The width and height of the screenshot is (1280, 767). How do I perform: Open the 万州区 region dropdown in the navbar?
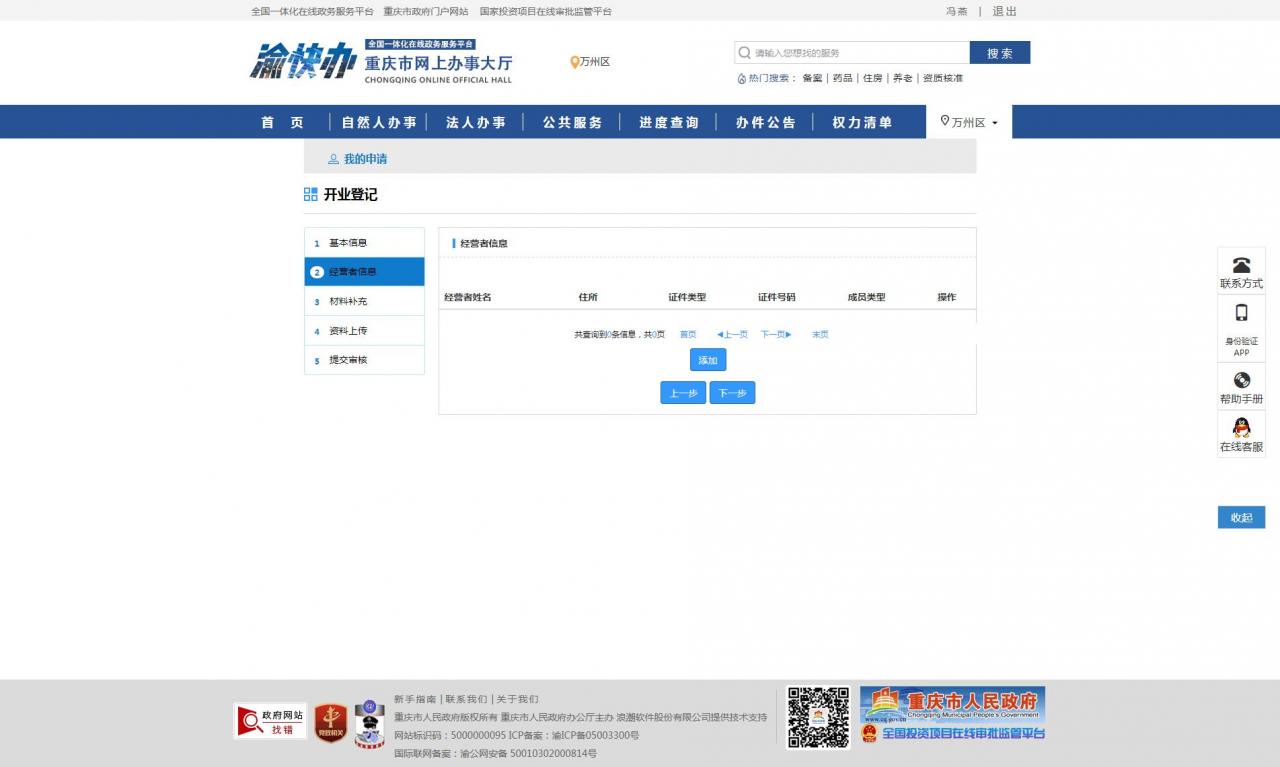(x=970, y=122)
